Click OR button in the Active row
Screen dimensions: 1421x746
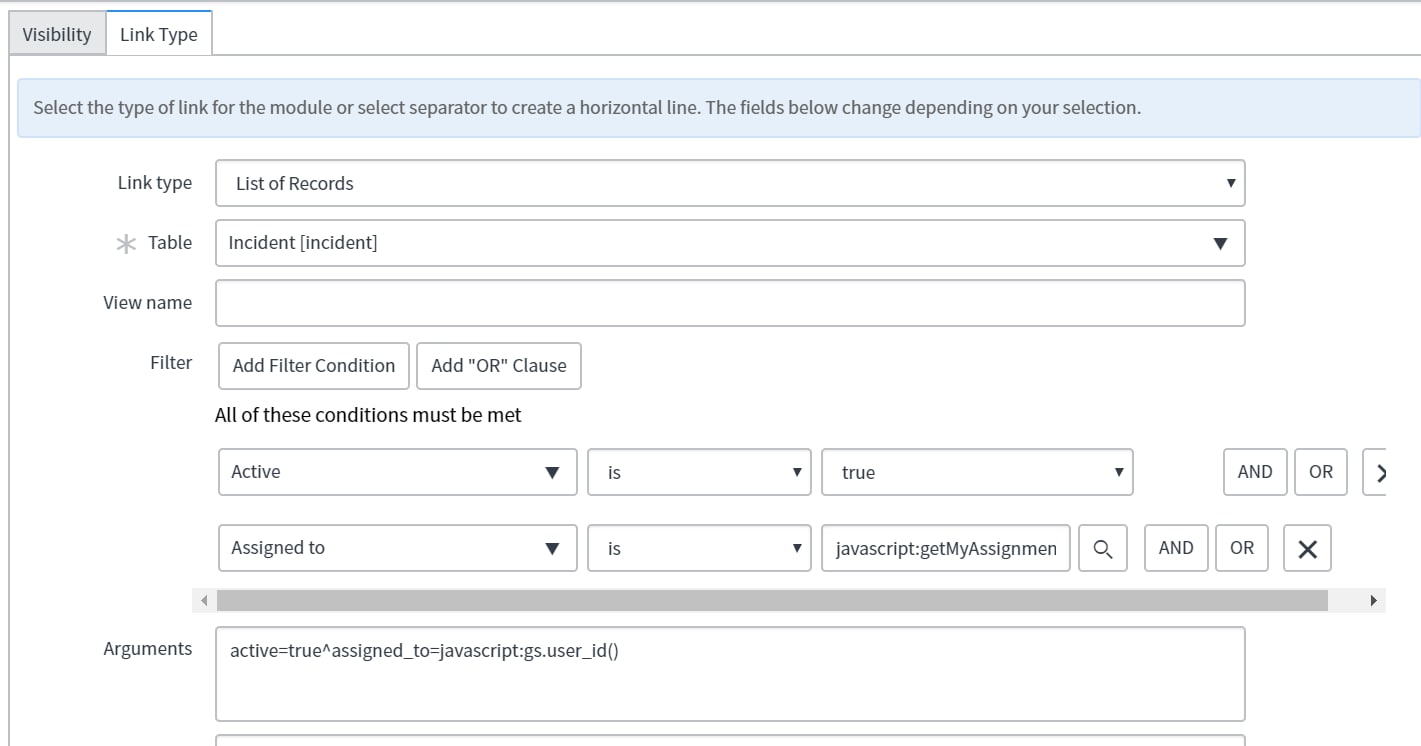pos(1321,472)
